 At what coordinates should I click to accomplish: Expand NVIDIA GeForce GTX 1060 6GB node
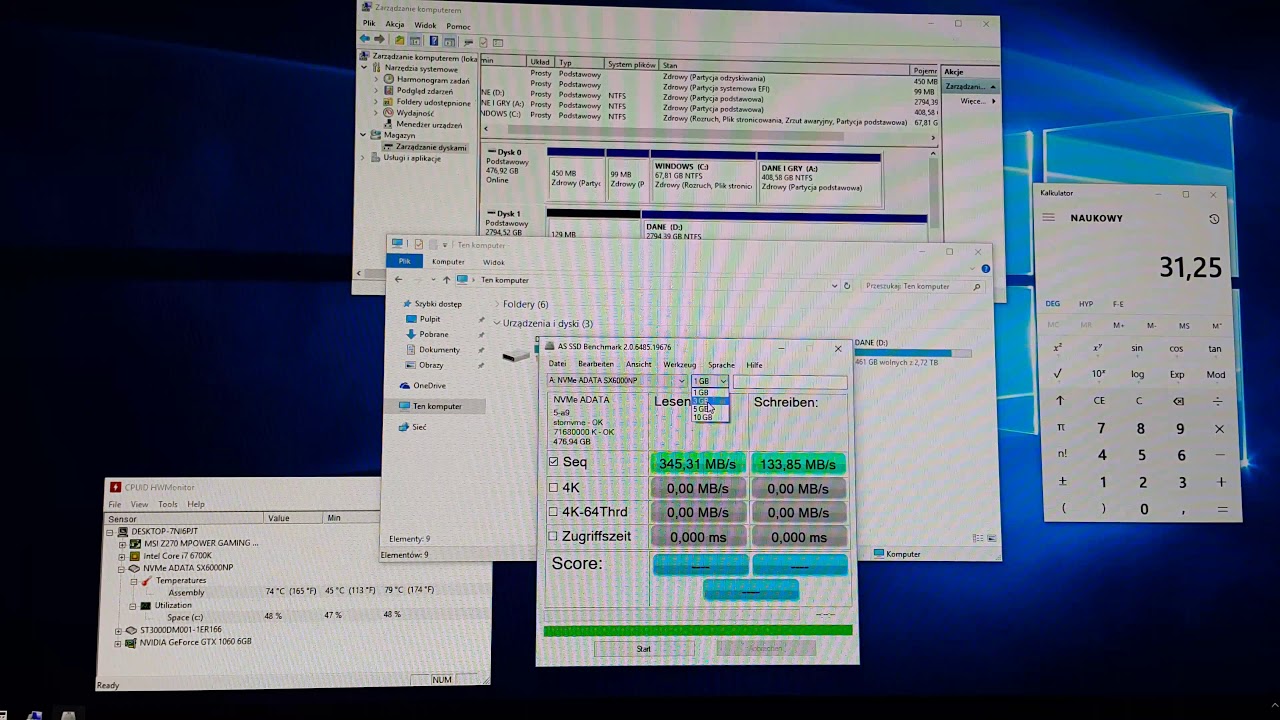click(119, 642)
